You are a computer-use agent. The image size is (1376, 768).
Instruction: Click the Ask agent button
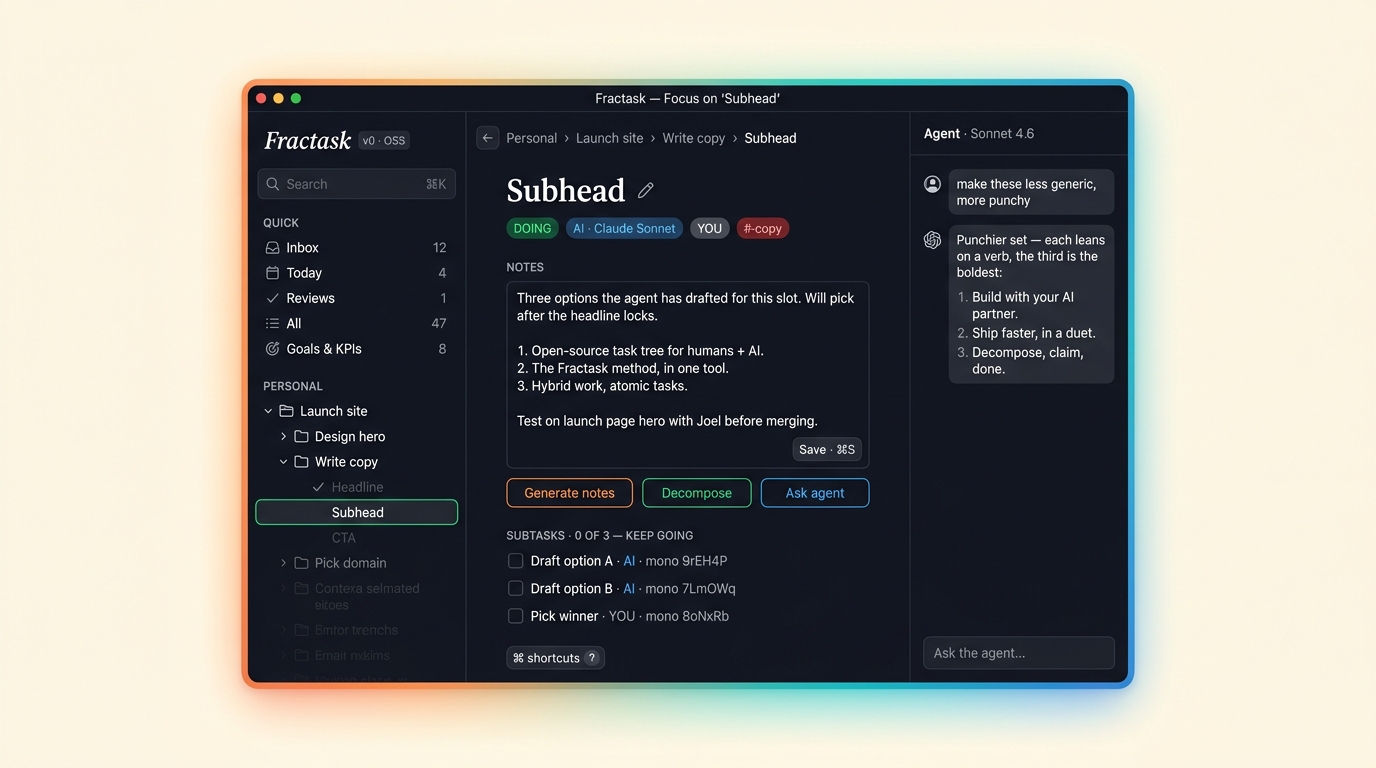pyautogui.click(x=814, y=493)
